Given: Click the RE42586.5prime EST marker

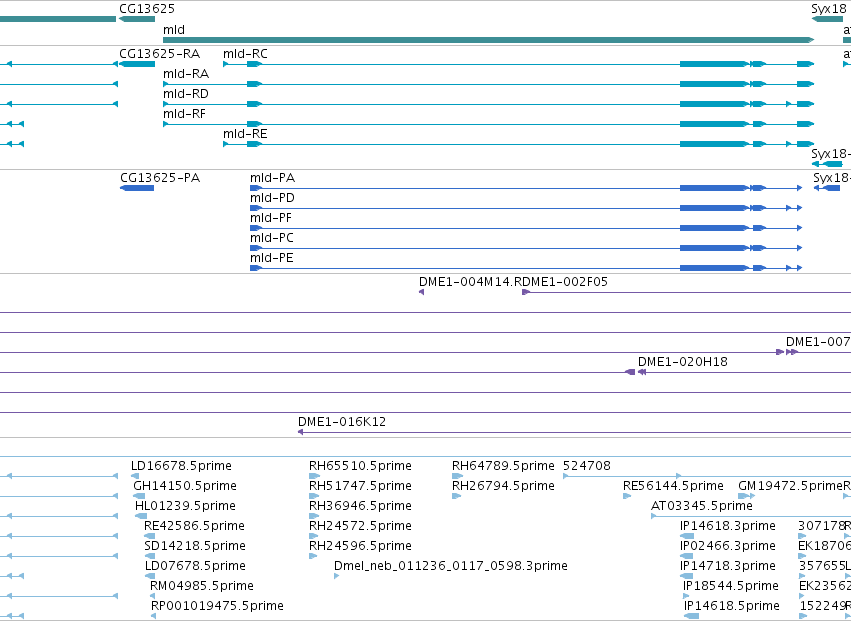Looking at the screenshot, I should 149,536.
